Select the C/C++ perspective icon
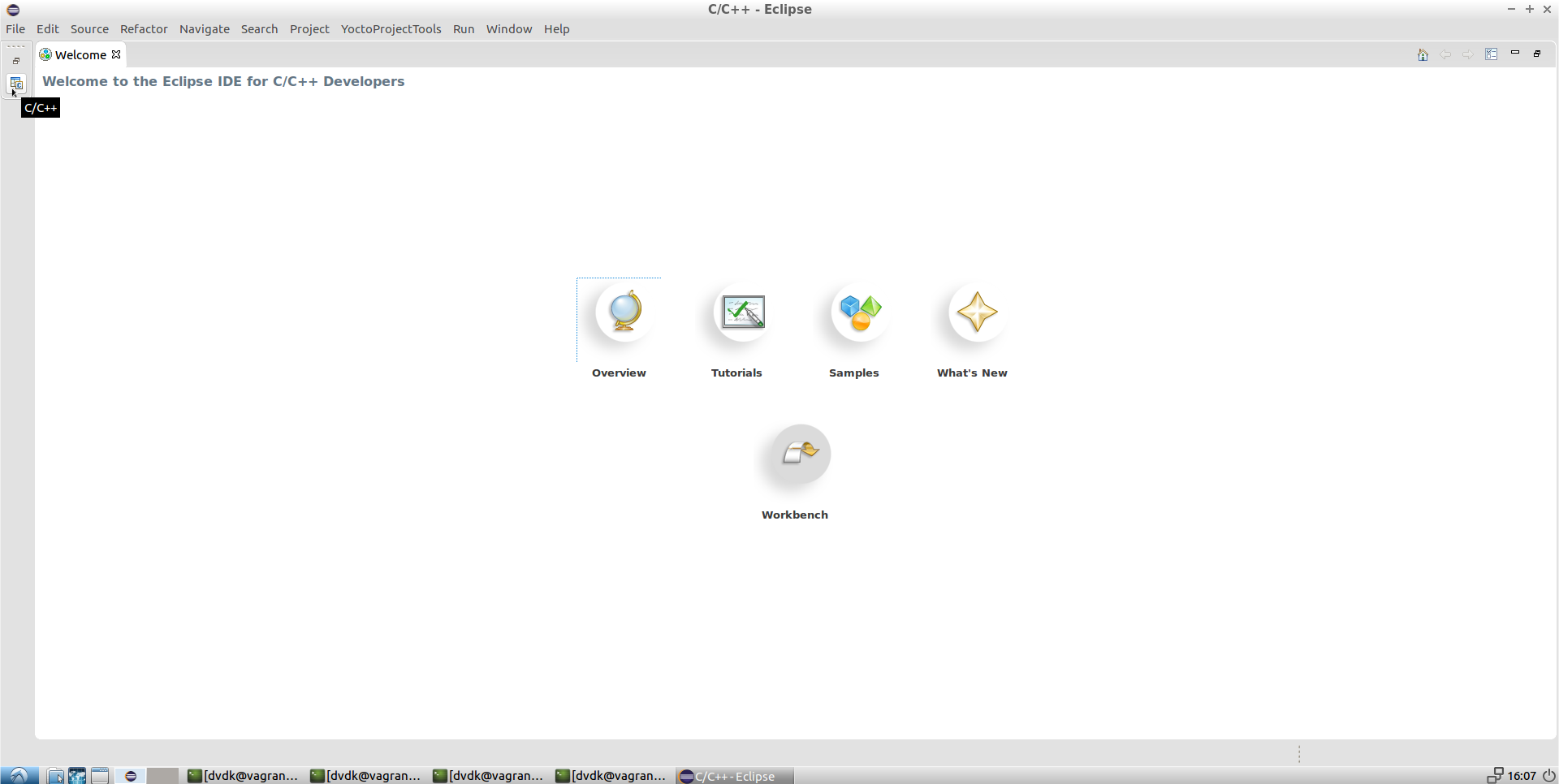1559x784 pixels. coord(16,84)
